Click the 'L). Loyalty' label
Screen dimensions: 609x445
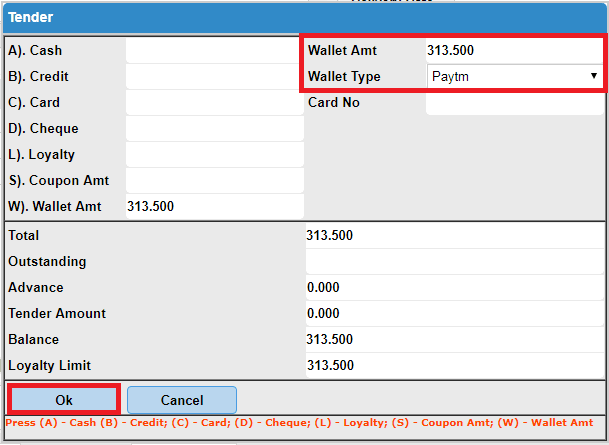click(42, 155)
